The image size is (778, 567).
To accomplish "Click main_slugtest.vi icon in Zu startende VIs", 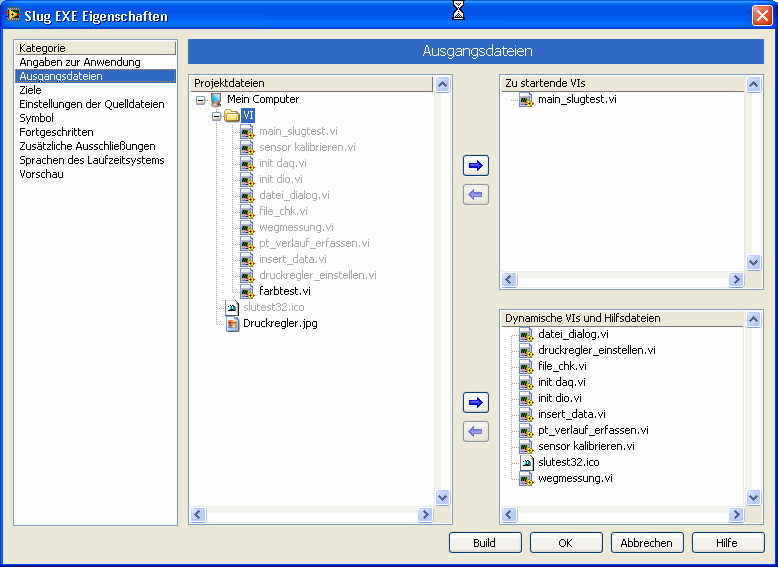I will [526, 100].
